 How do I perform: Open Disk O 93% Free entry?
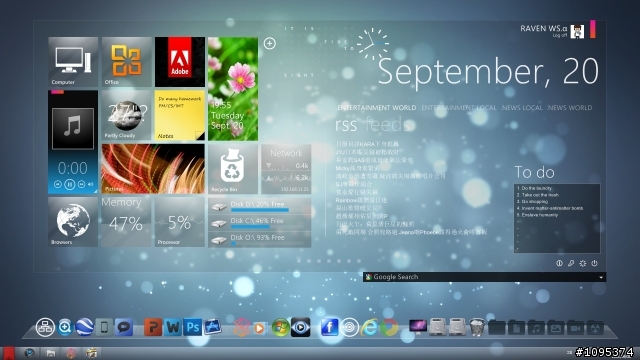(260, 240)
